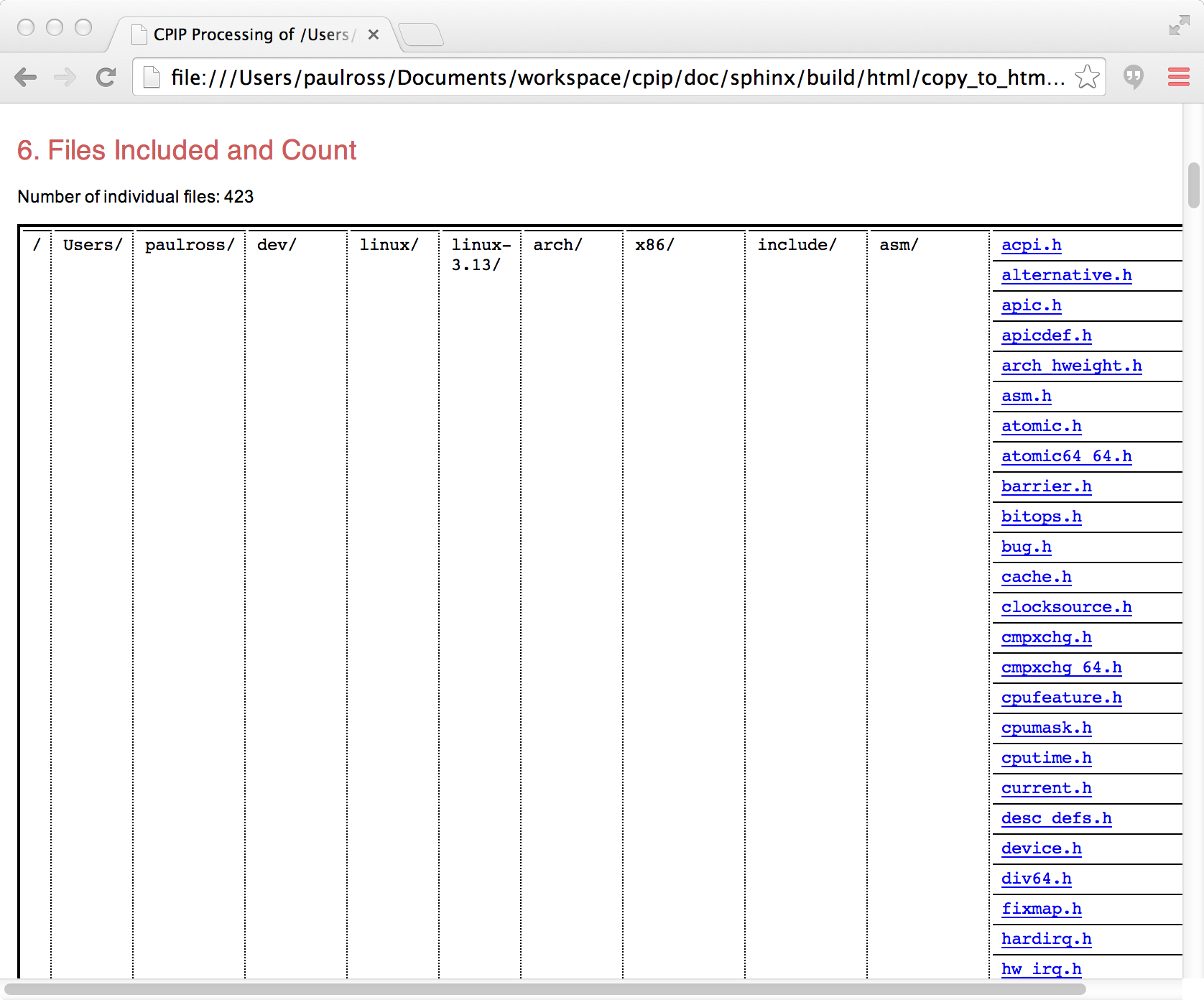The width and height of the screenshot is (1204, 1000).
Task: Open the atomic64_64.h link
Action: click(x=1066, y=456)
